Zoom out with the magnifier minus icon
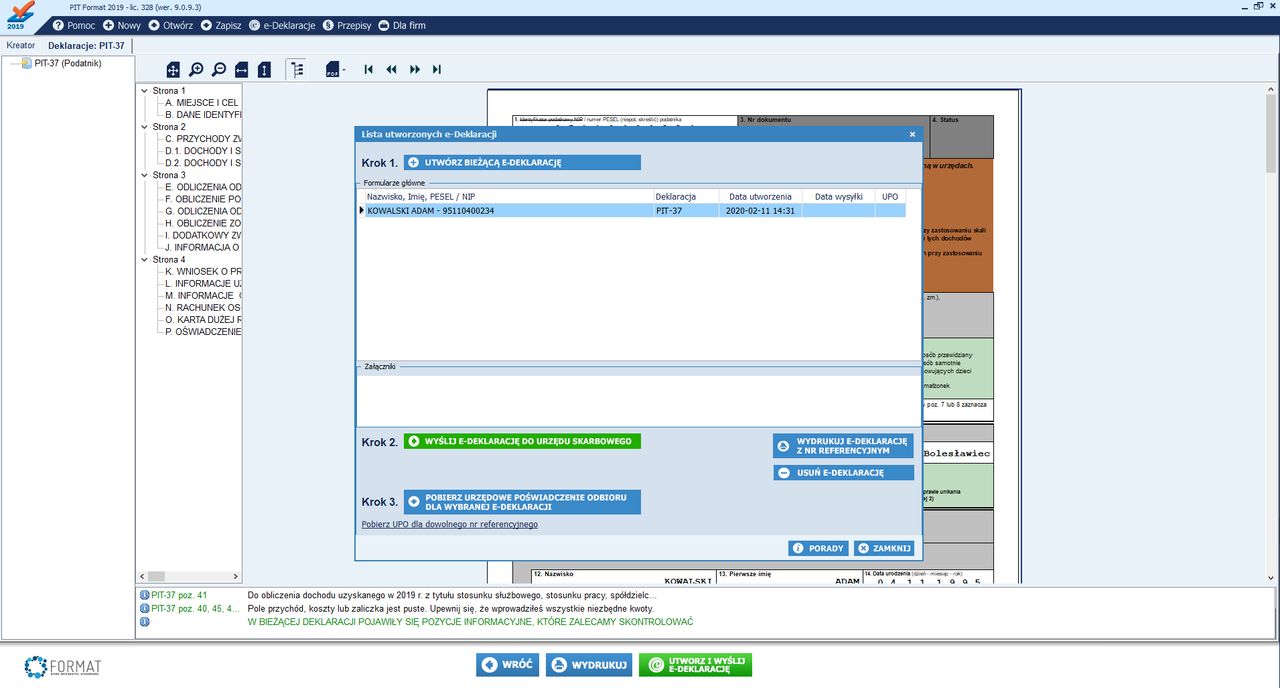Image resolution: width=1280 pixels, height=688 pixels. (219, 69)
